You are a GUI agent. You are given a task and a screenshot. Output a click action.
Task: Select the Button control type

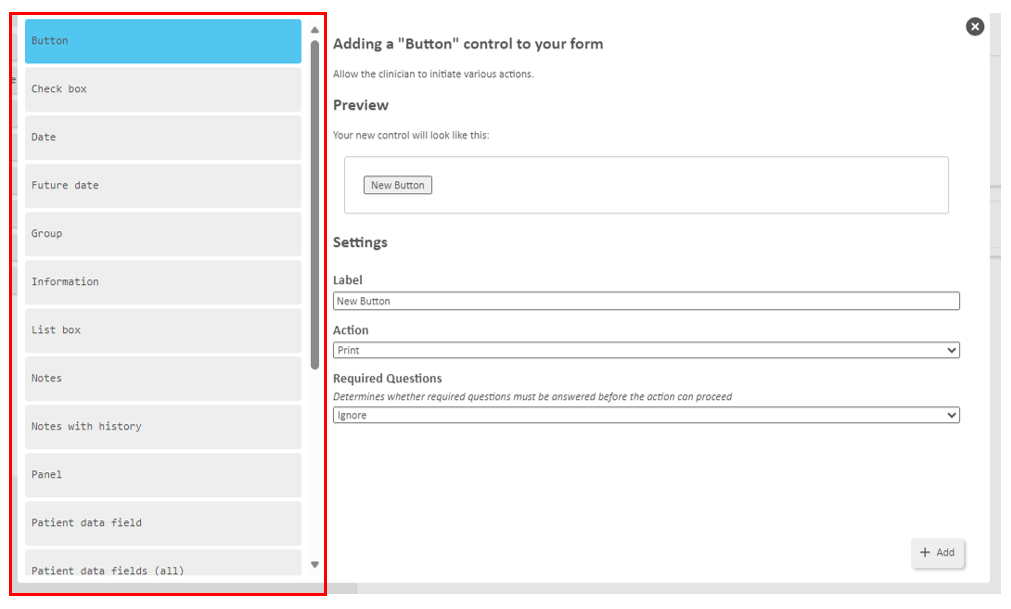coord(163,41)
